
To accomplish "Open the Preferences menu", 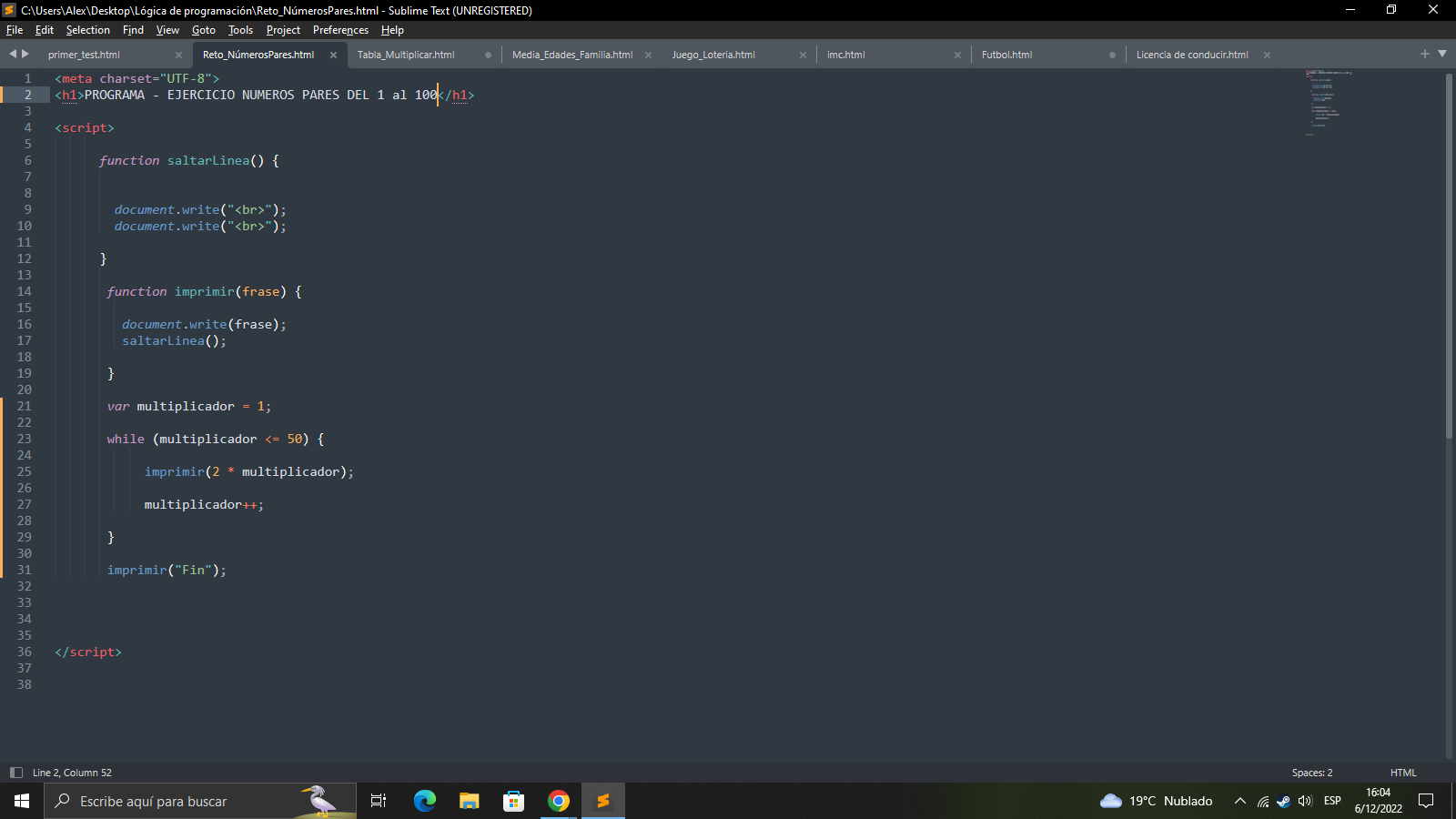I will tap(340, 30).
